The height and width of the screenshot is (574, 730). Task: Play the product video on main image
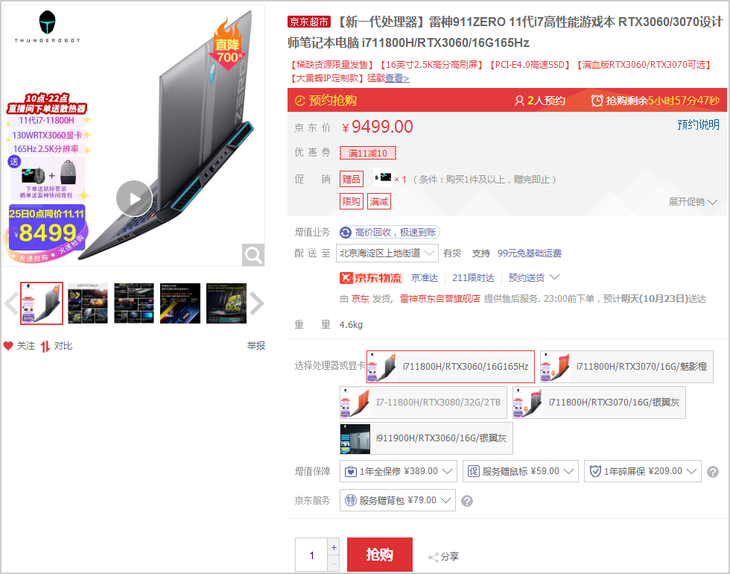tap(134, 198)
